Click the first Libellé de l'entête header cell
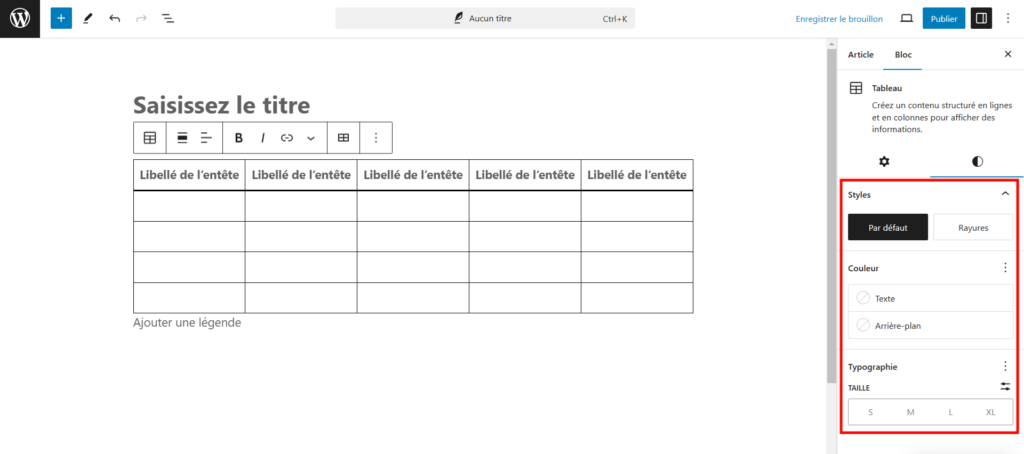1024x454 pixels. [189, 175]
